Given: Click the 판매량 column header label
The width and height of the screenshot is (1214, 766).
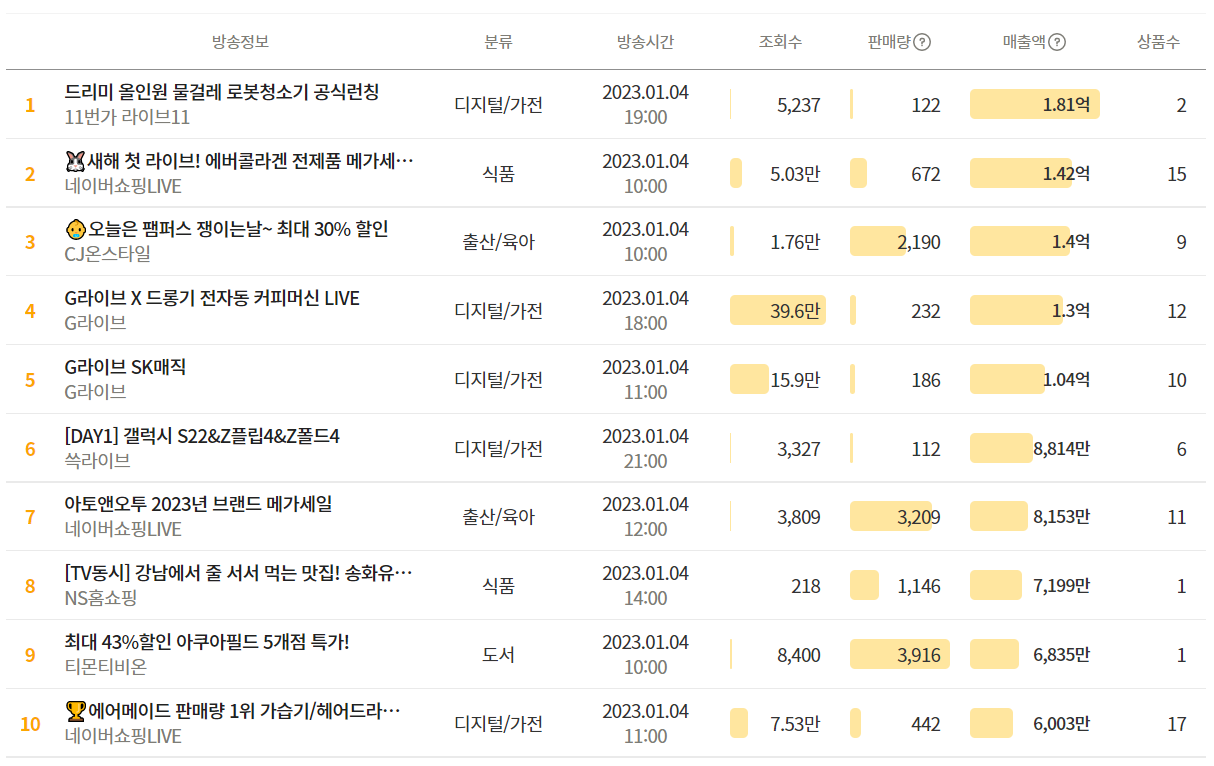Looking at the screenshot, I should pyautogui.click(x=889, y=42).
